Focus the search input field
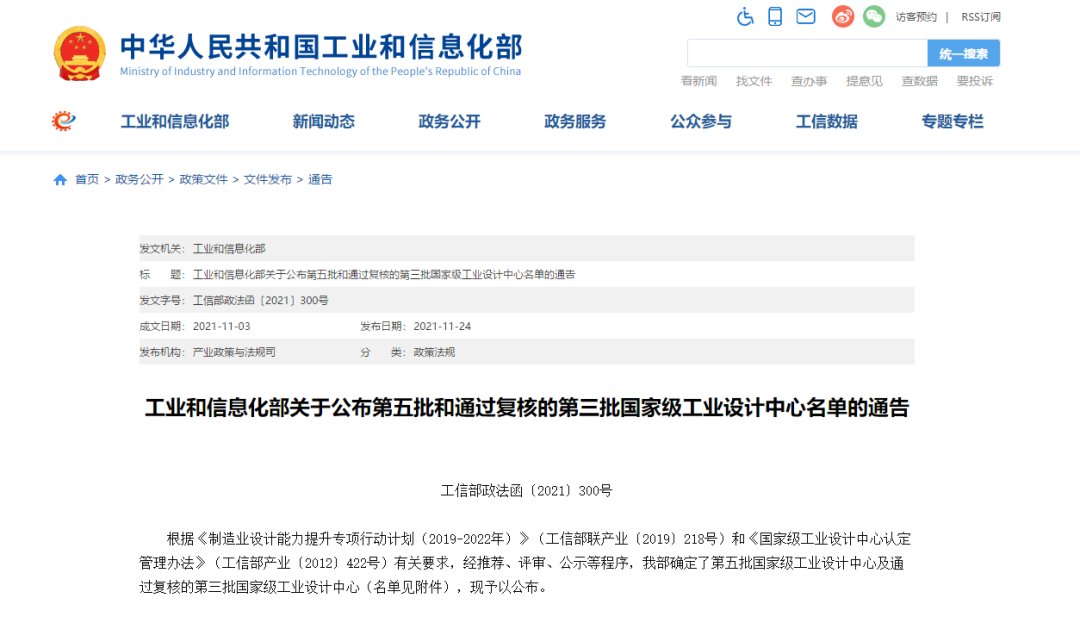 pos(807,53)
